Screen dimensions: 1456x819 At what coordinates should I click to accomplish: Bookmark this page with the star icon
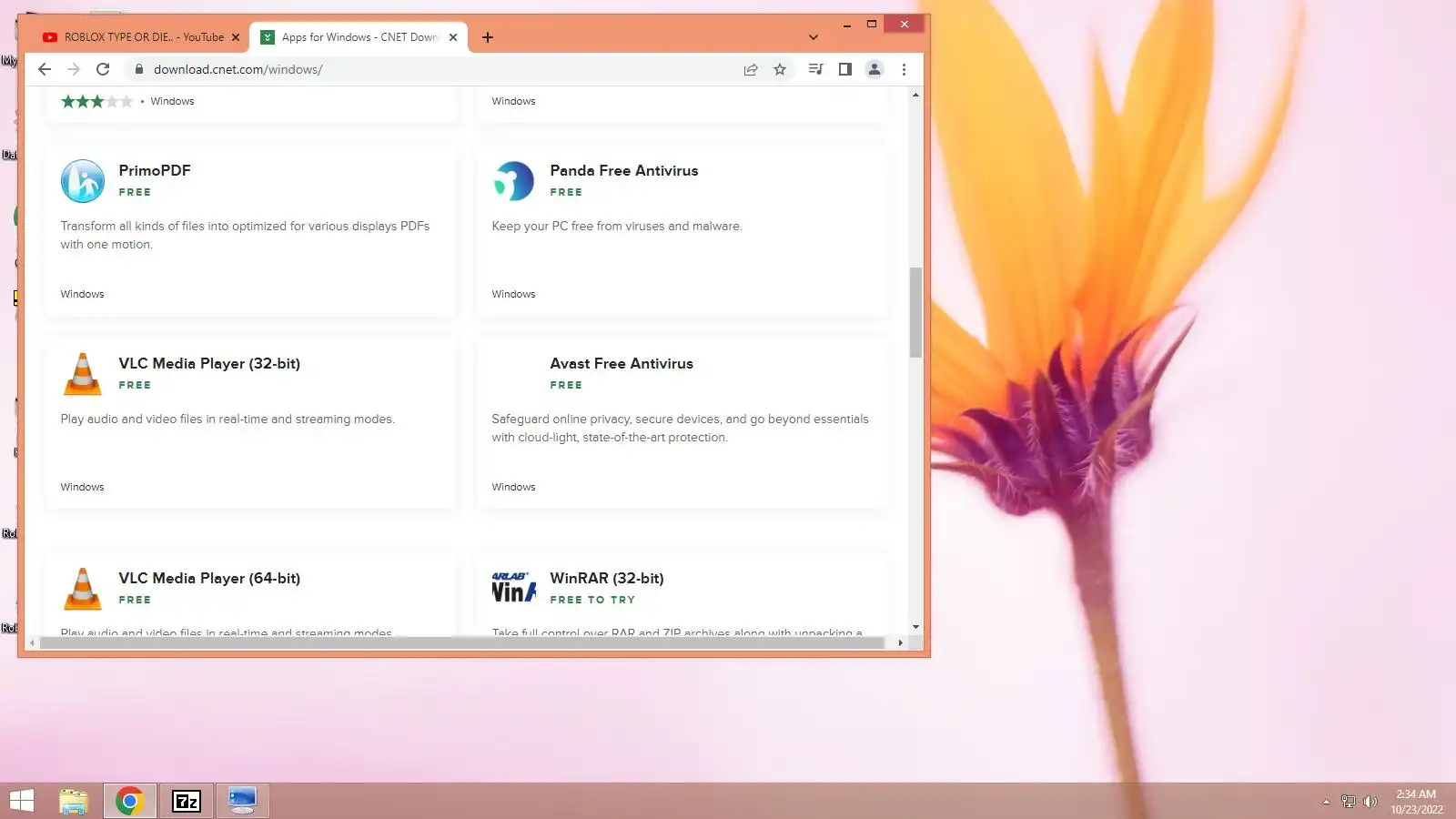click(x=780, y=69)
